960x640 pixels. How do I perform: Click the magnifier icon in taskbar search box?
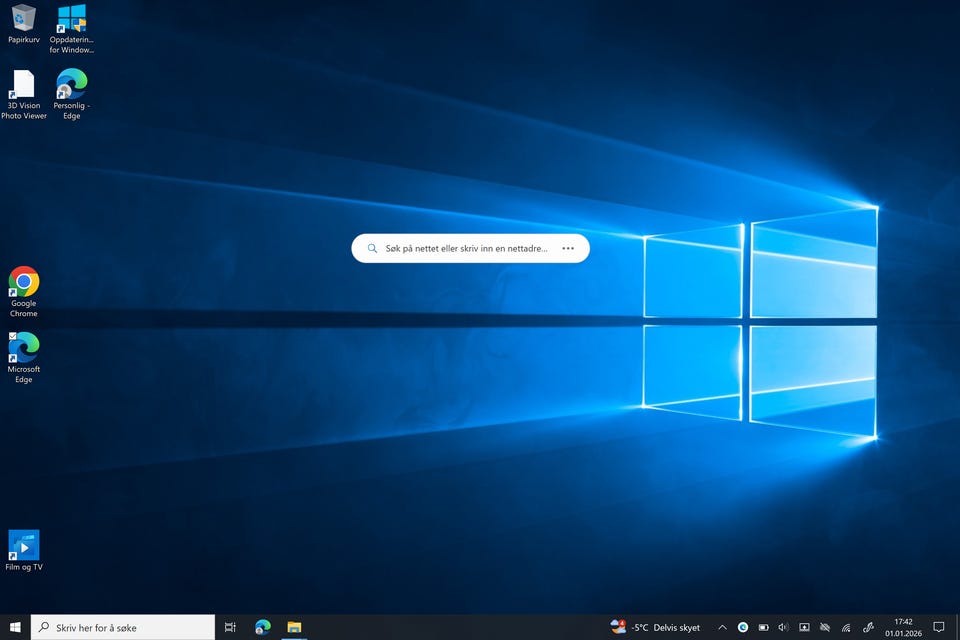44,627
